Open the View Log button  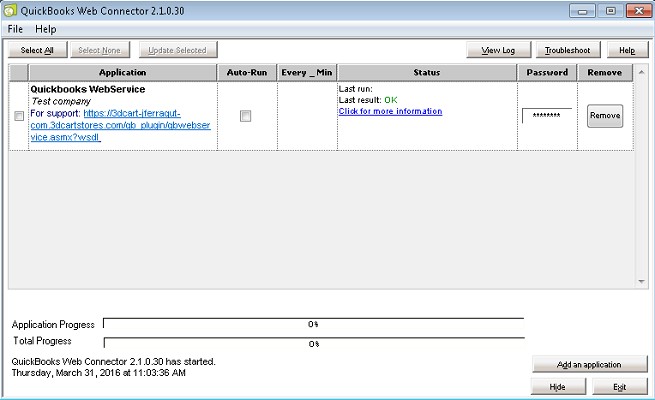click(498, 50)
